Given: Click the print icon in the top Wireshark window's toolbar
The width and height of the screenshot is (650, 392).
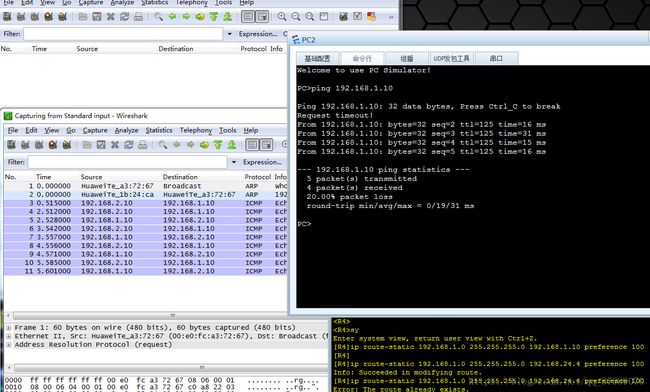Looking at the screenshot, I should pyautogui.click(x=138, y=17).
